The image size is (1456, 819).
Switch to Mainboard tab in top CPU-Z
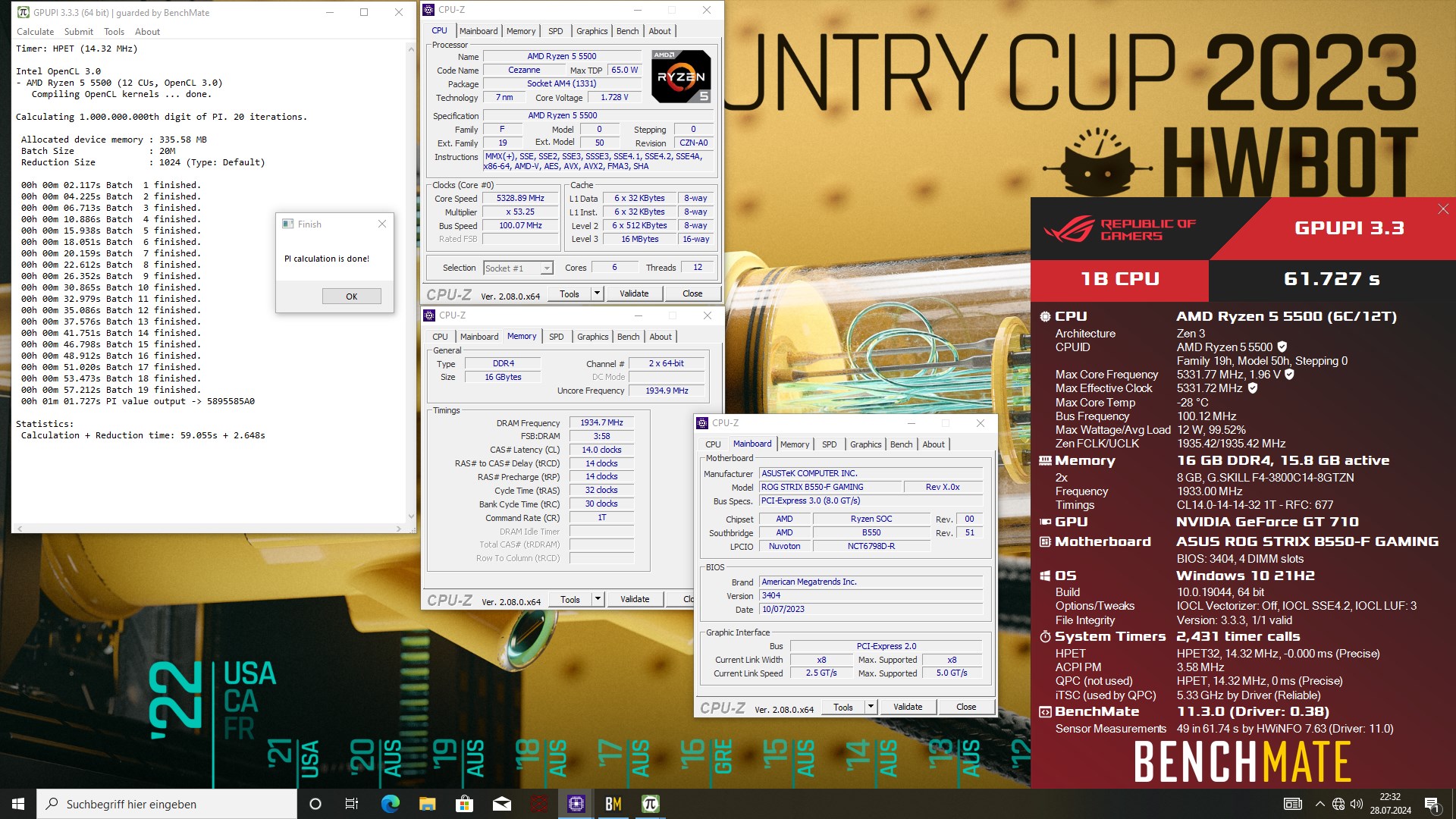pos(479,31)
